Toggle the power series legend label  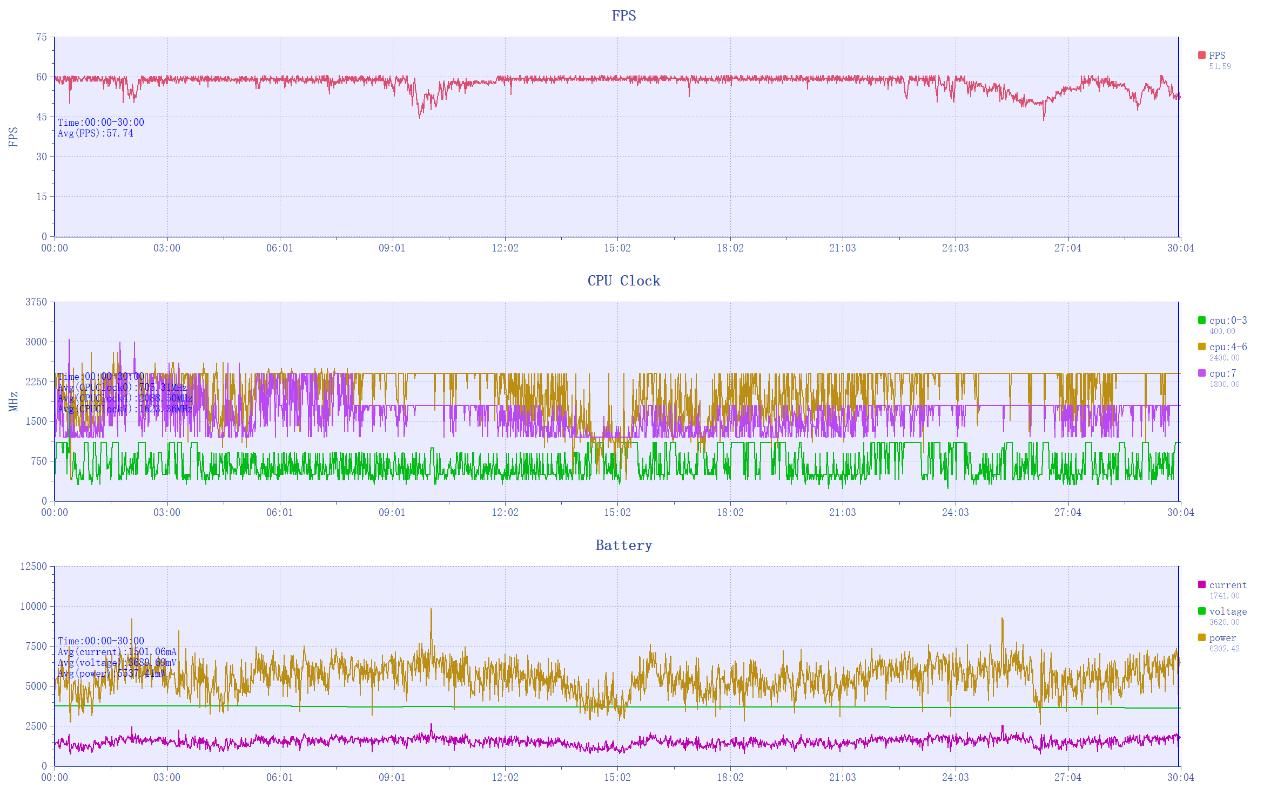click(1223, 638)
